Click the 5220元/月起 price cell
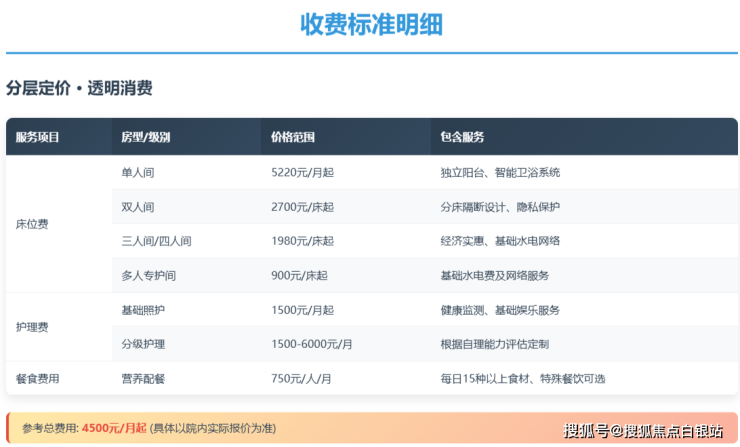This screenshot has width=740, height=447. (x=302, y=172)
